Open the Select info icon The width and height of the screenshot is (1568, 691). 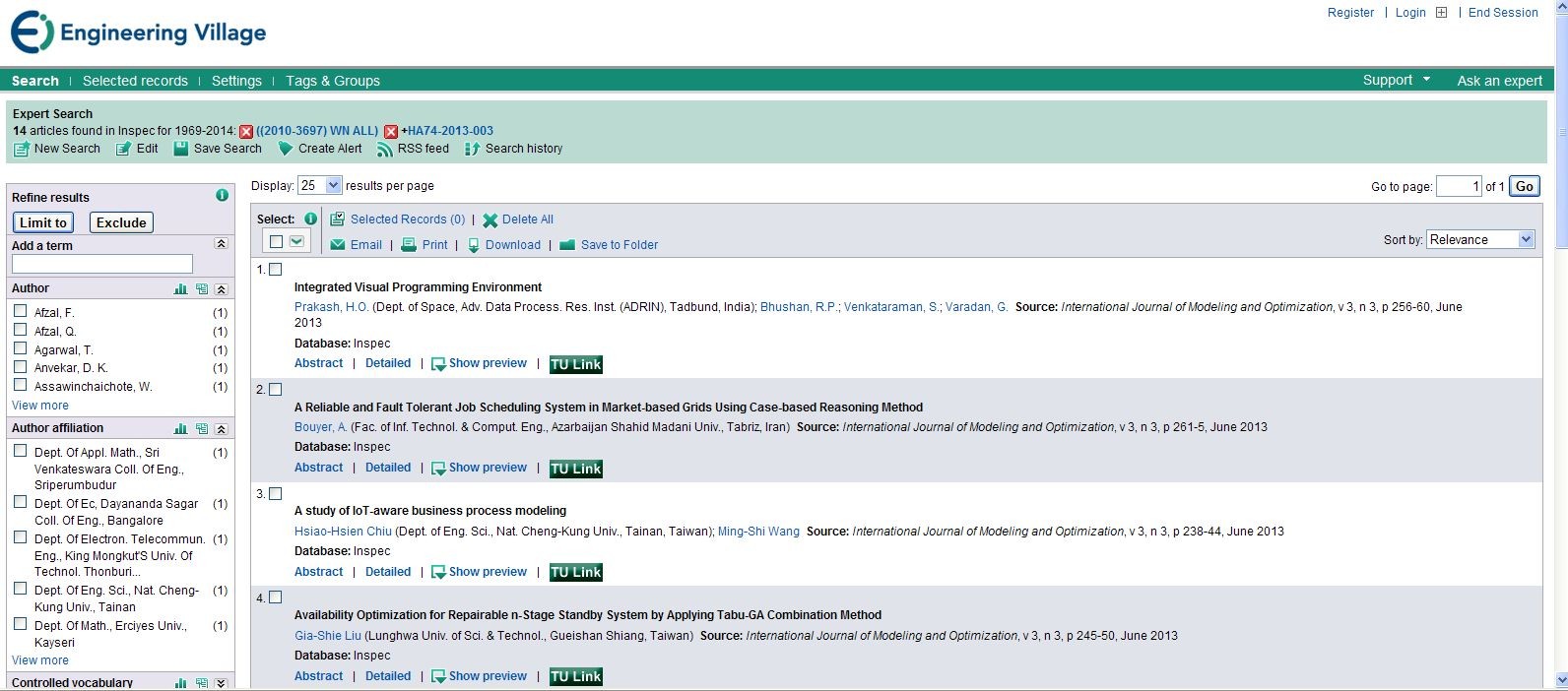pyautogui.click(x=310, y=219)
